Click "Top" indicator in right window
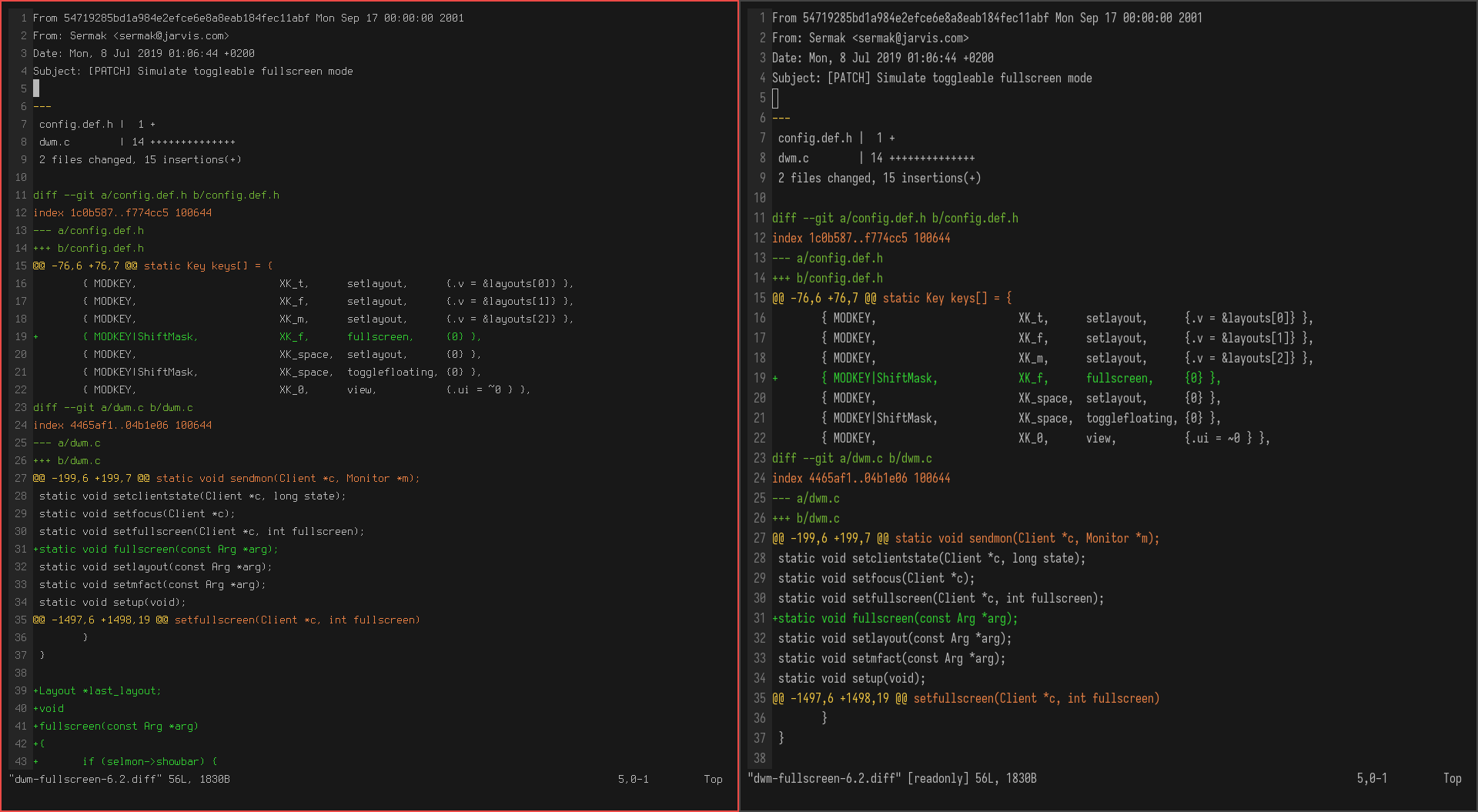 (1453, 778)
